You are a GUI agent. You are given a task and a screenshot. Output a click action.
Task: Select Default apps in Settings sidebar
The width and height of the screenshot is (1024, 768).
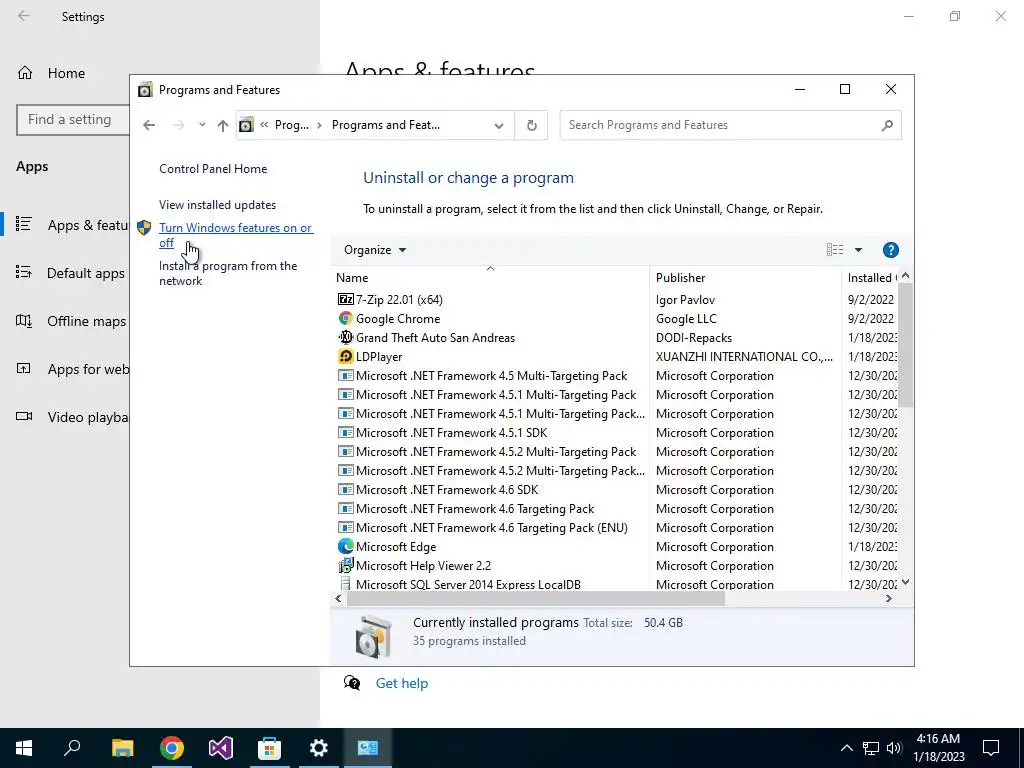pos(70,273)
